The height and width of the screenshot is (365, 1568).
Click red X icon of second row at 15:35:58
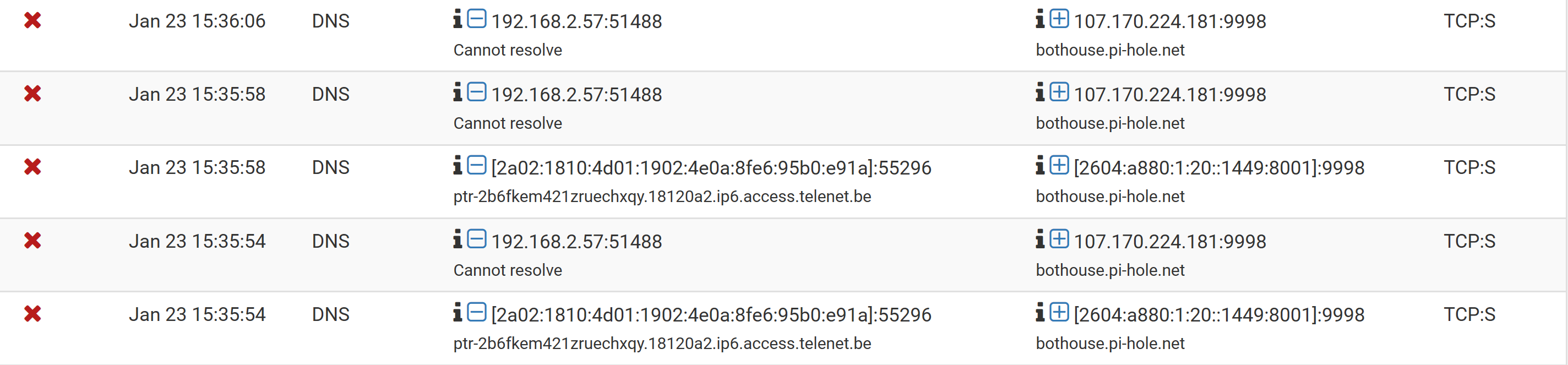[32, 94]
